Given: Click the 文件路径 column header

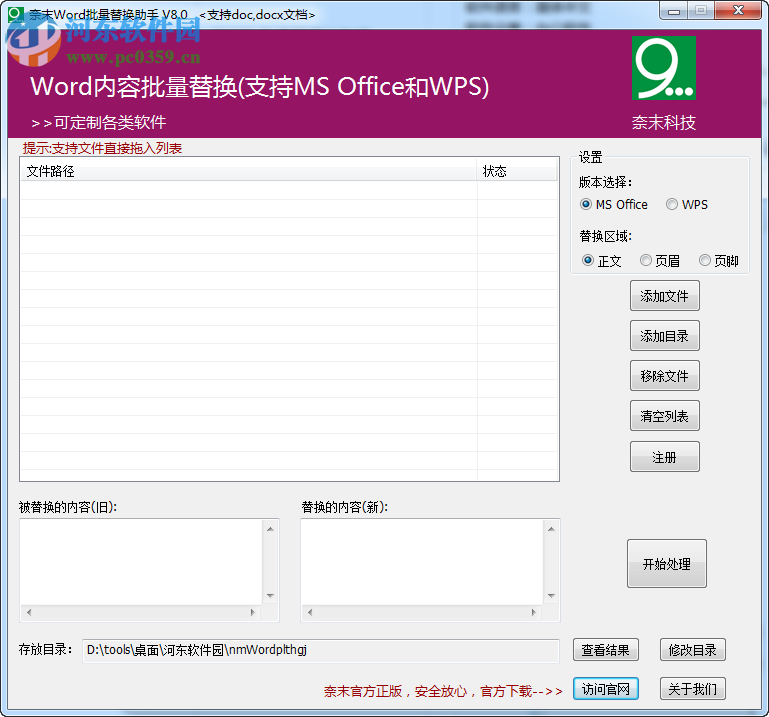Looking at the screenshot, I should click(248, 171).
